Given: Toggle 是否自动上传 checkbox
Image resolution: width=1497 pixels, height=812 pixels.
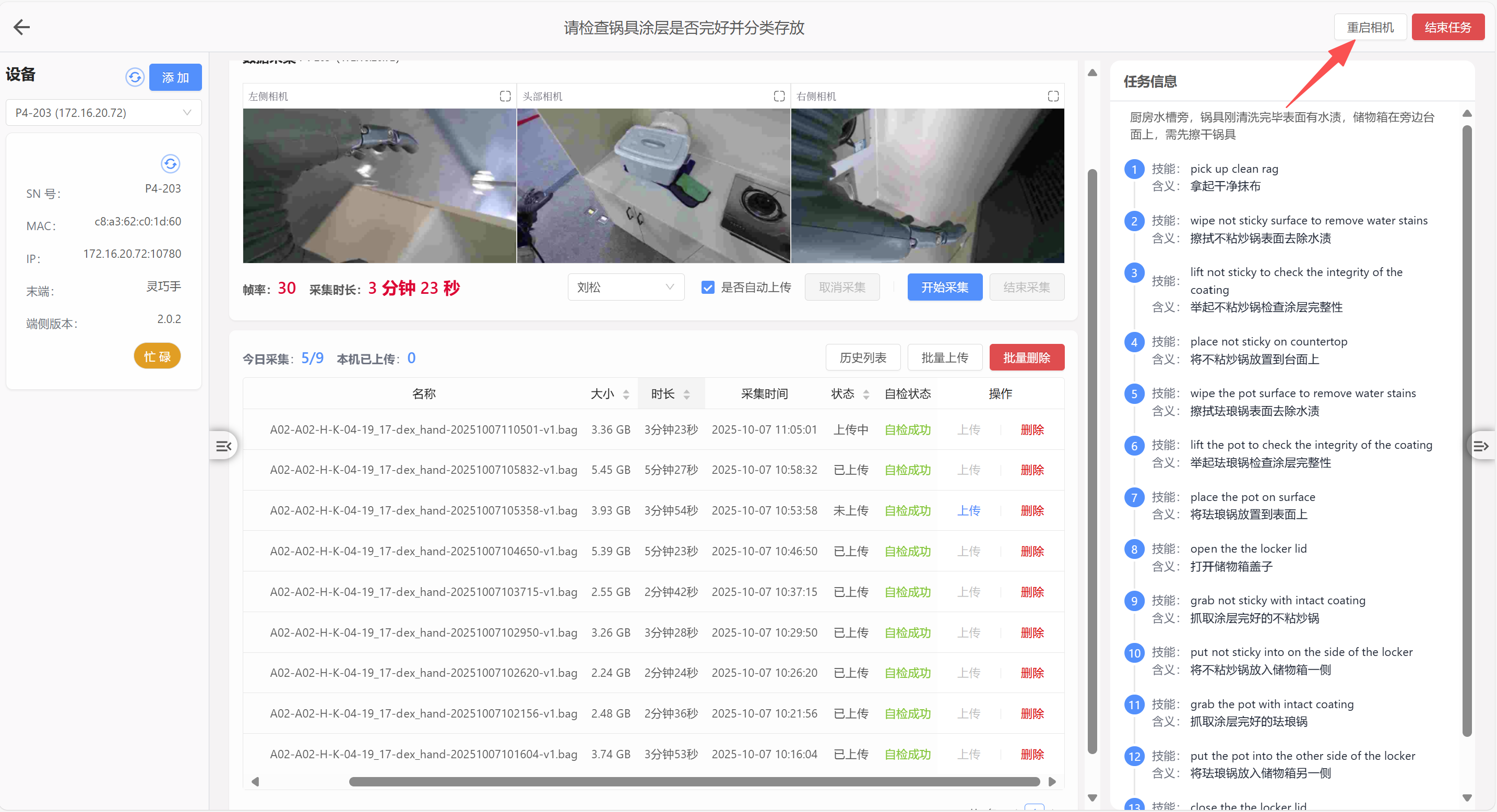Looking at the screenshot, I should 707,288.
